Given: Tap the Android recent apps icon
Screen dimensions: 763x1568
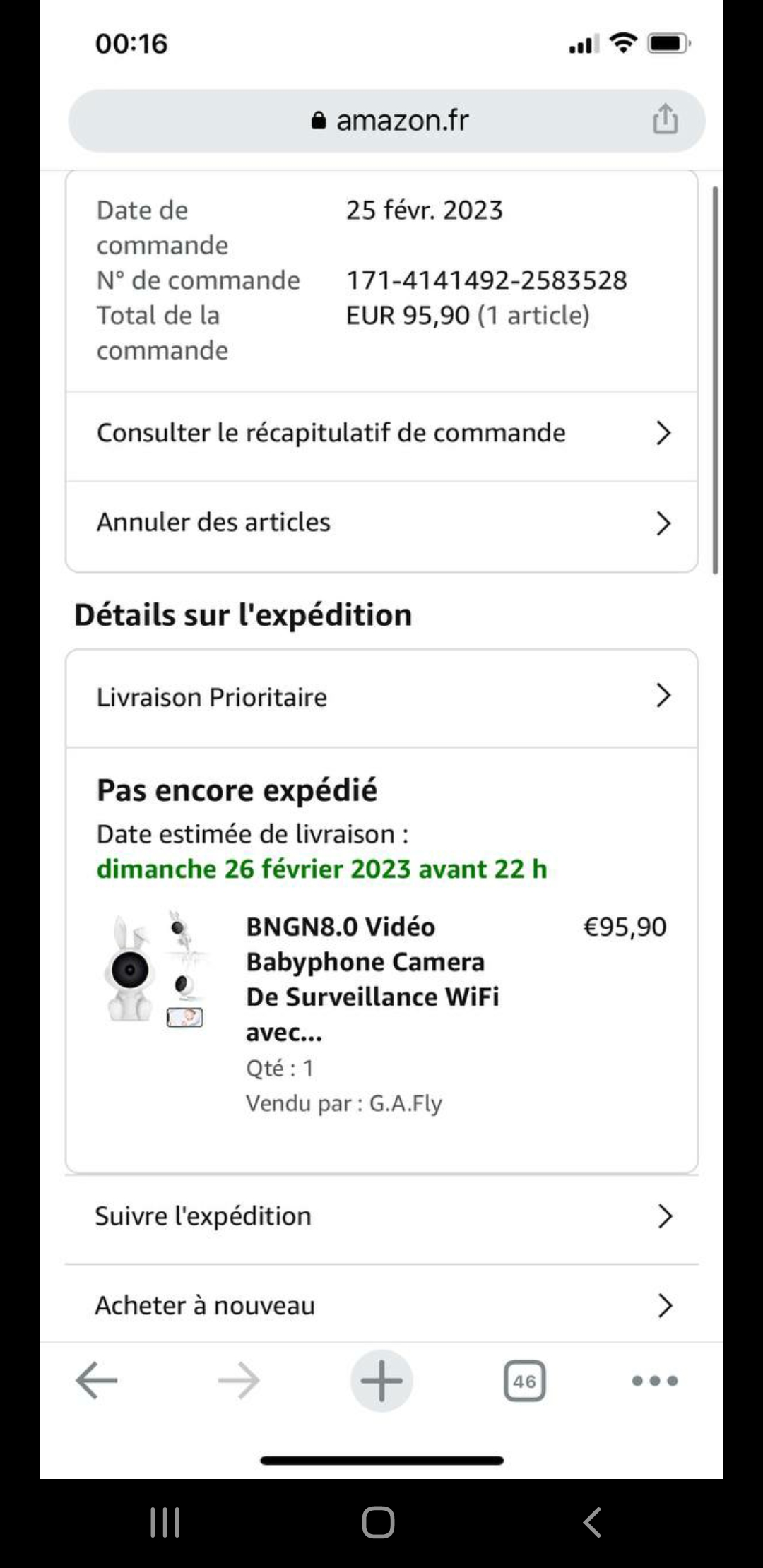Looking at the screenshot, I should pos(165,1522).
